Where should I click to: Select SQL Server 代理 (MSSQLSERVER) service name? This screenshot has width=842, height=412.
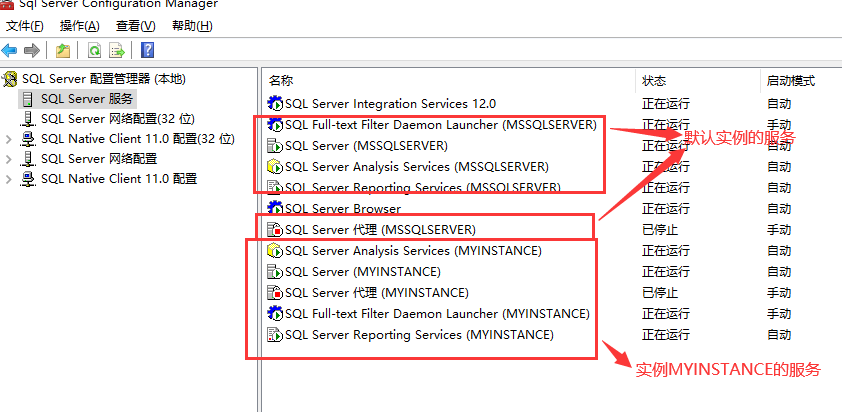tap(380, 229)
